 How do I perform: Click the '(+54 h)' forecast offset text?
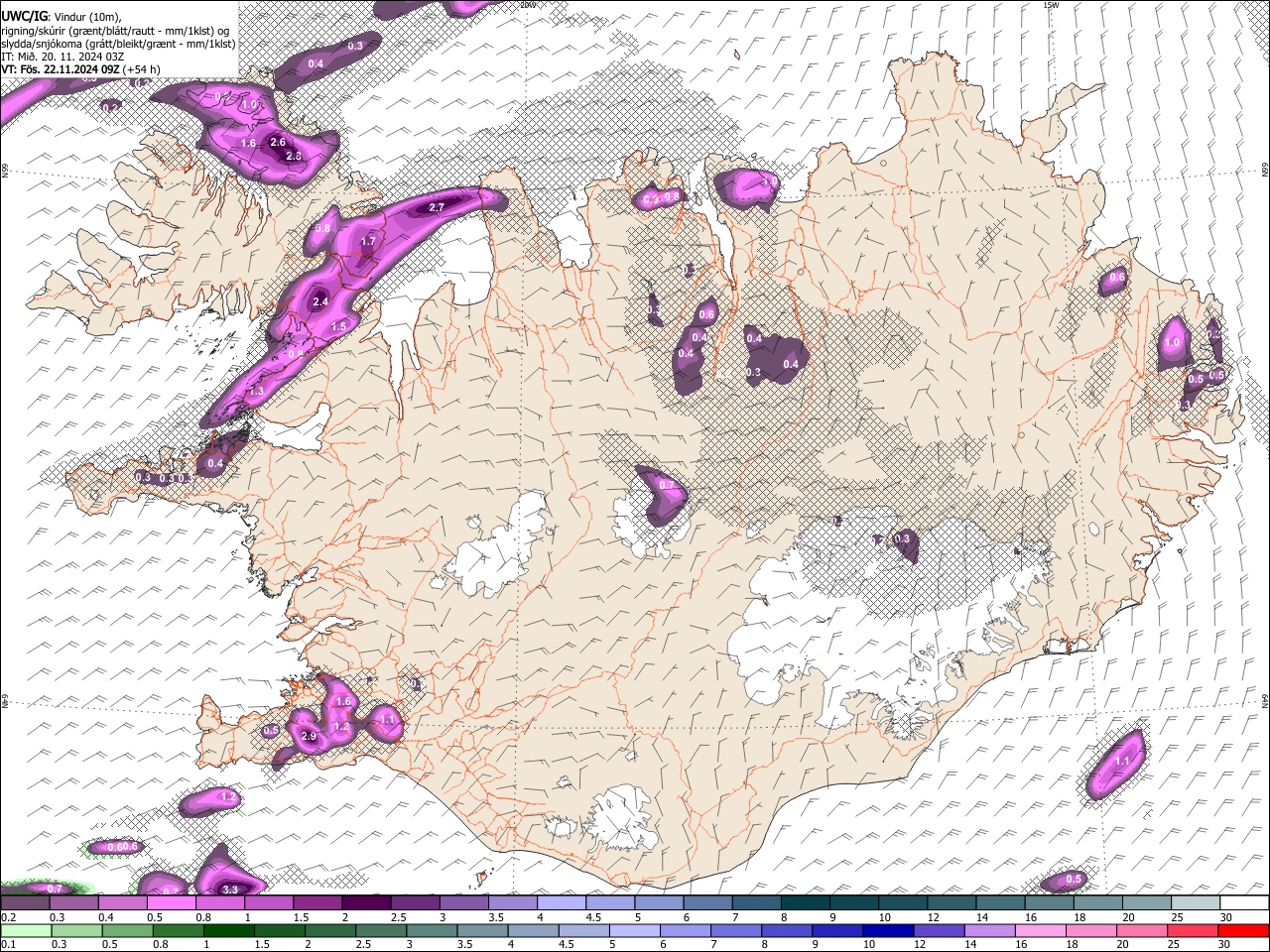[142, 69]
